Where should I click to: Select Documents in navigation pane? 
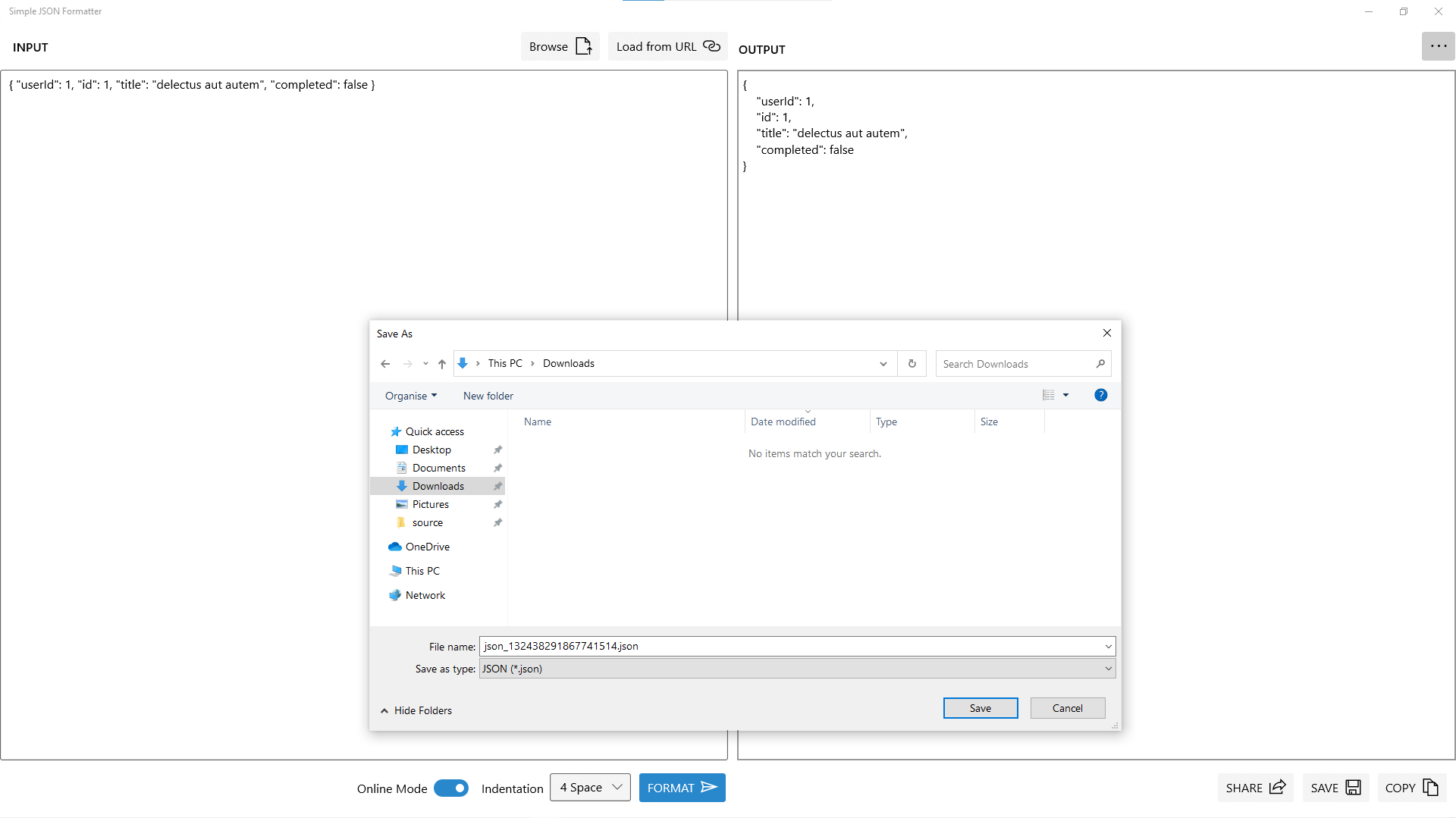[x=439, y=468]
